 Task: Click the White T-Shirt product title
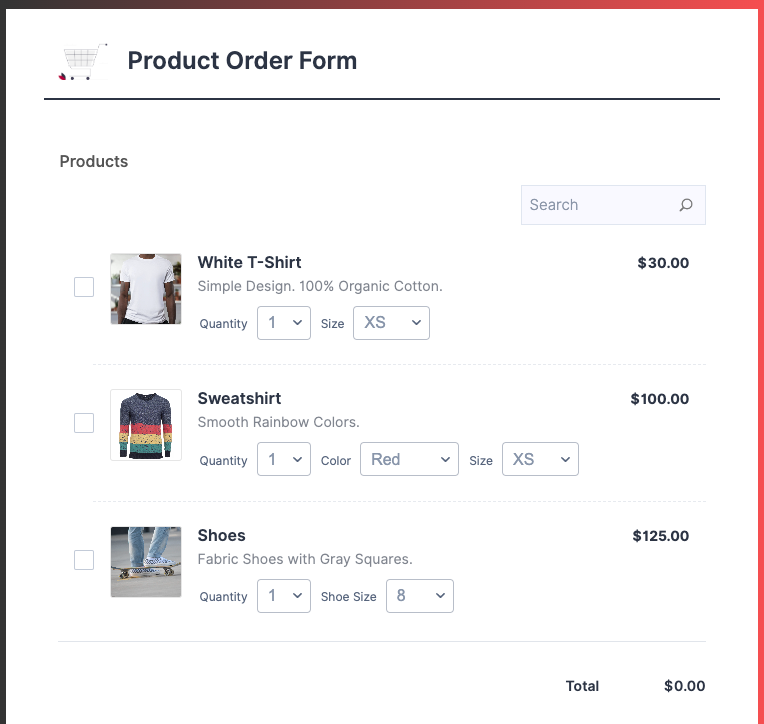tap(249, 262)
